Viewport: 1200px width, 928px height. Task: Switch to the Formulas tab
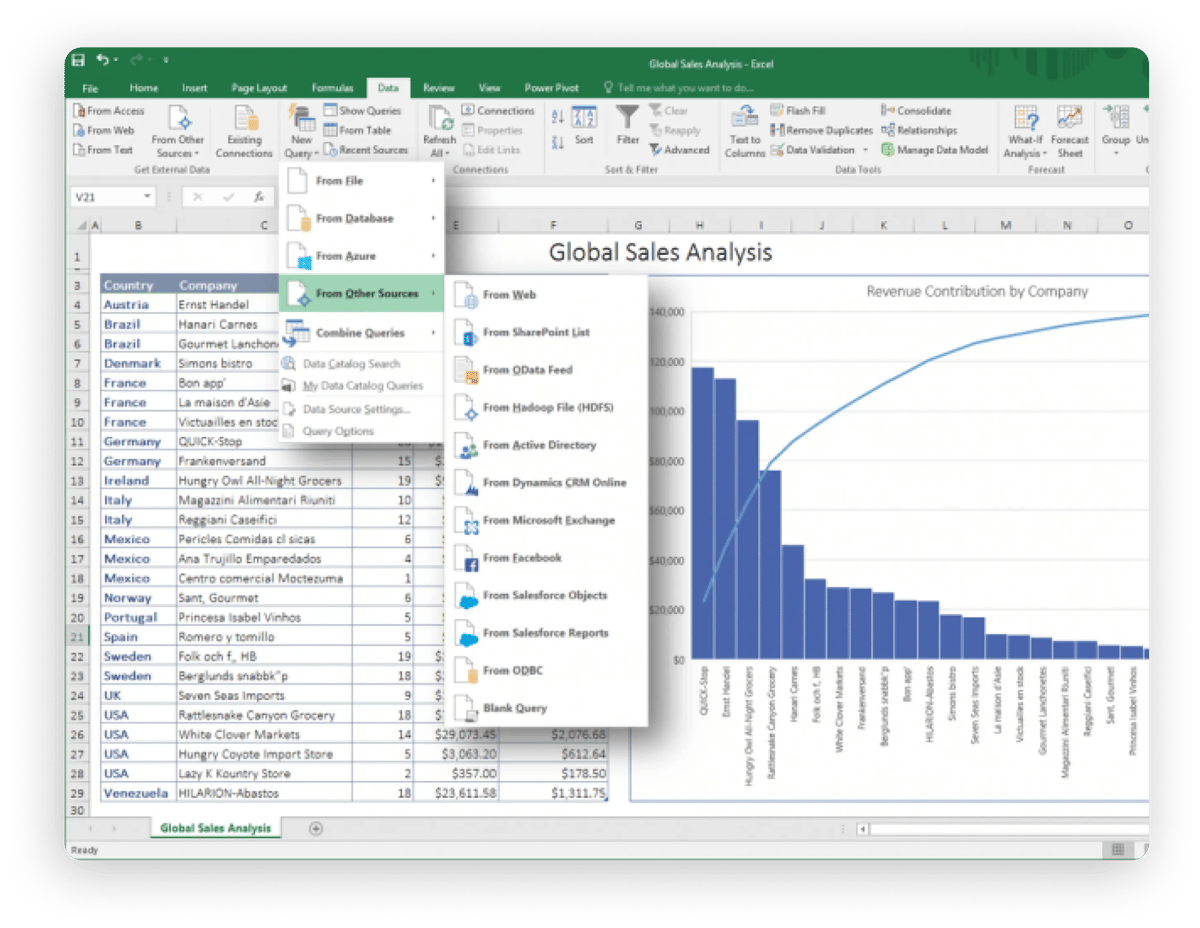(332, 88)
